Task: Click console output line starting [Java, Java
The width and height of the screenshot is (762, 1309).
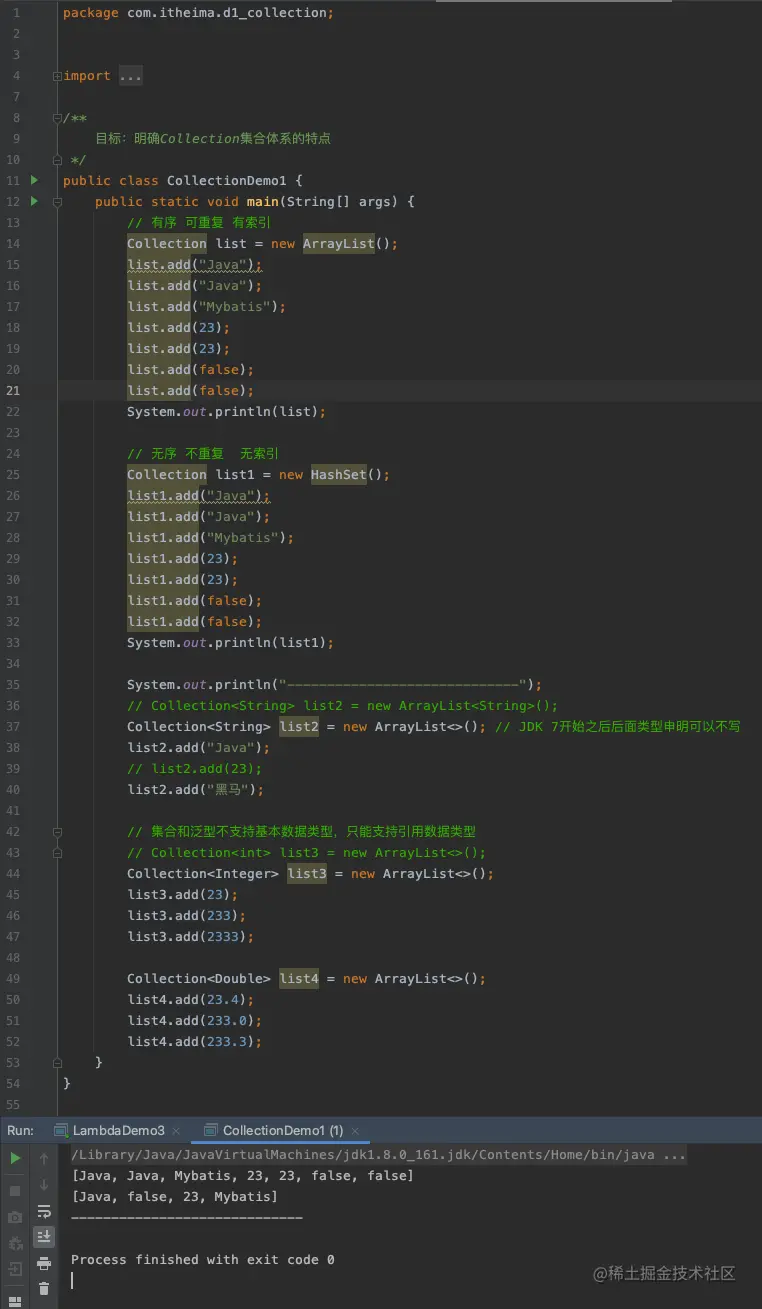Action: click(242, 1176)
